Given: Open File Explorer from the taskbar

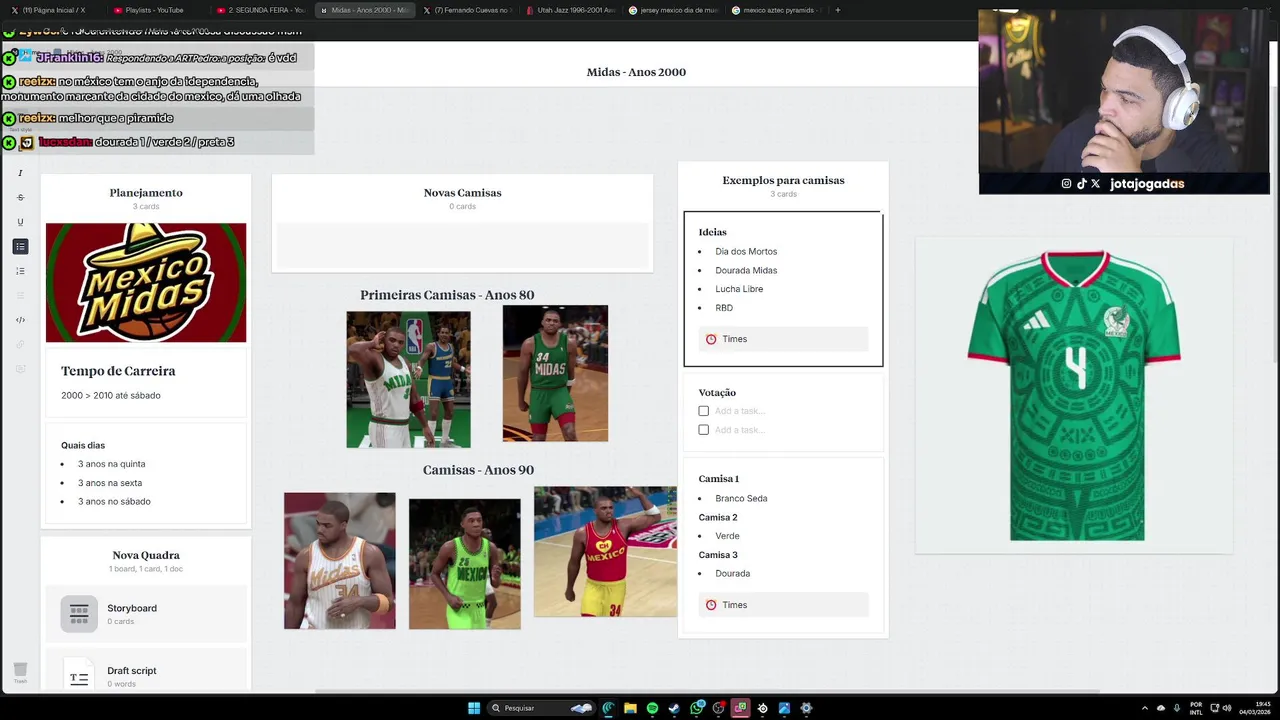Looking at the screenshot, I should [x=630, y=708].
